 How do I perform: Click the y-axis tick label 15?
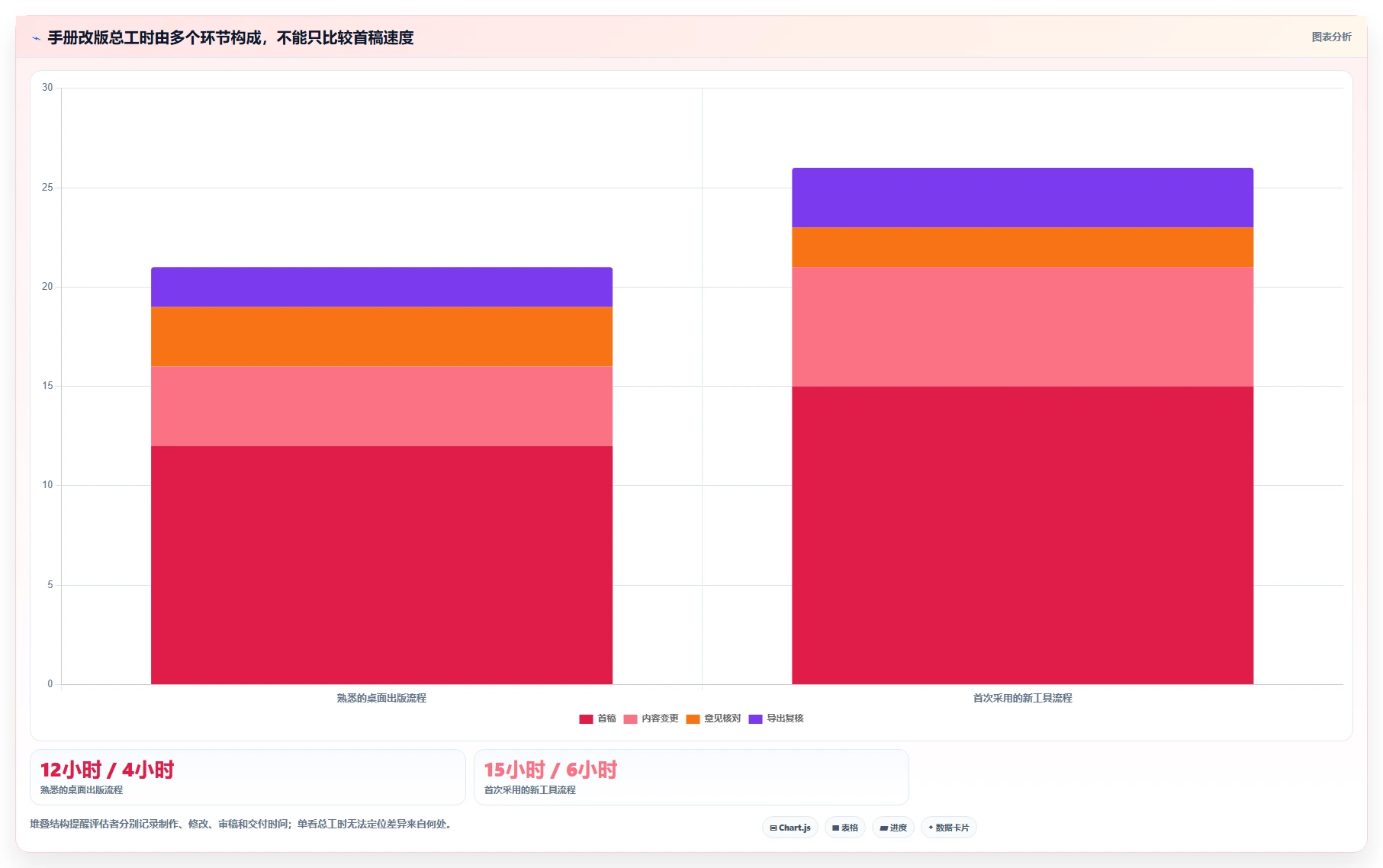(47, 386)
